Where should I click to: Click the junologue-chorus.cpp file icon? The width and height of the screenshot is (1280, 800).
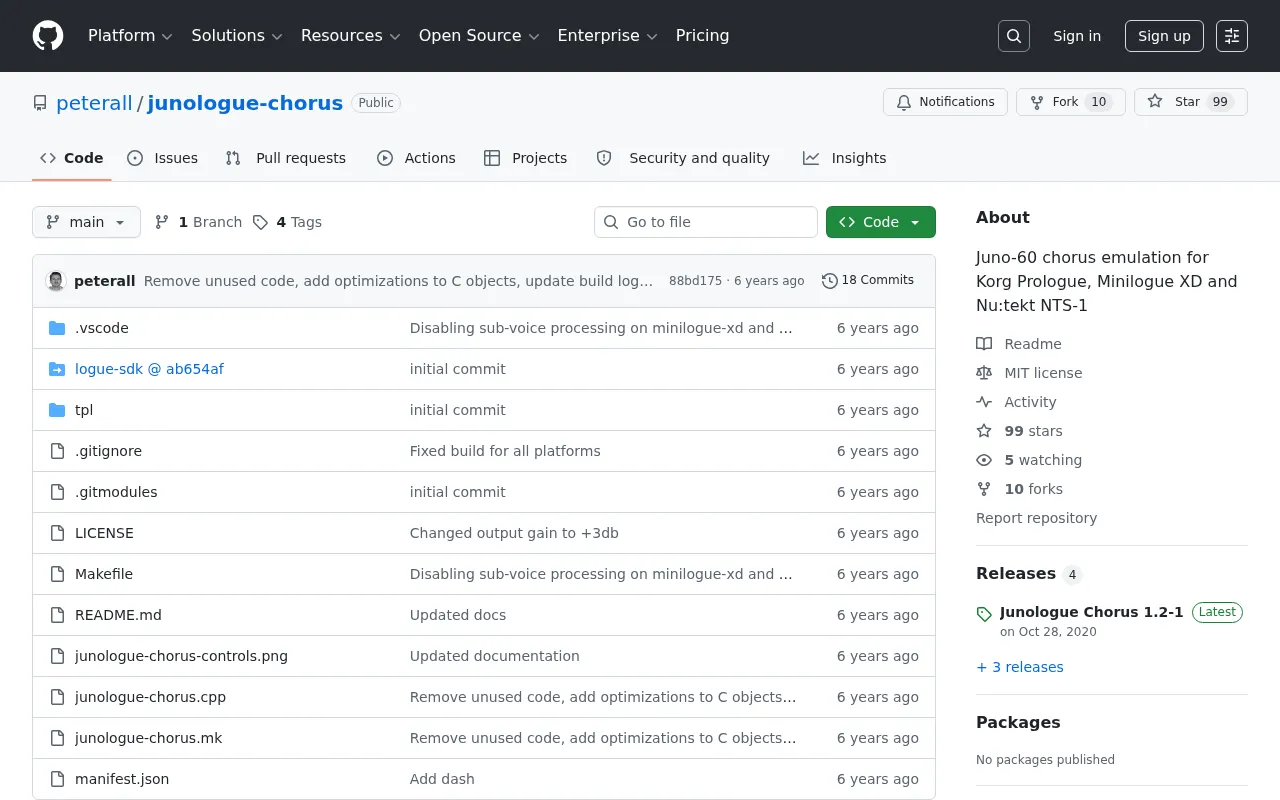[x=57, y=697]
